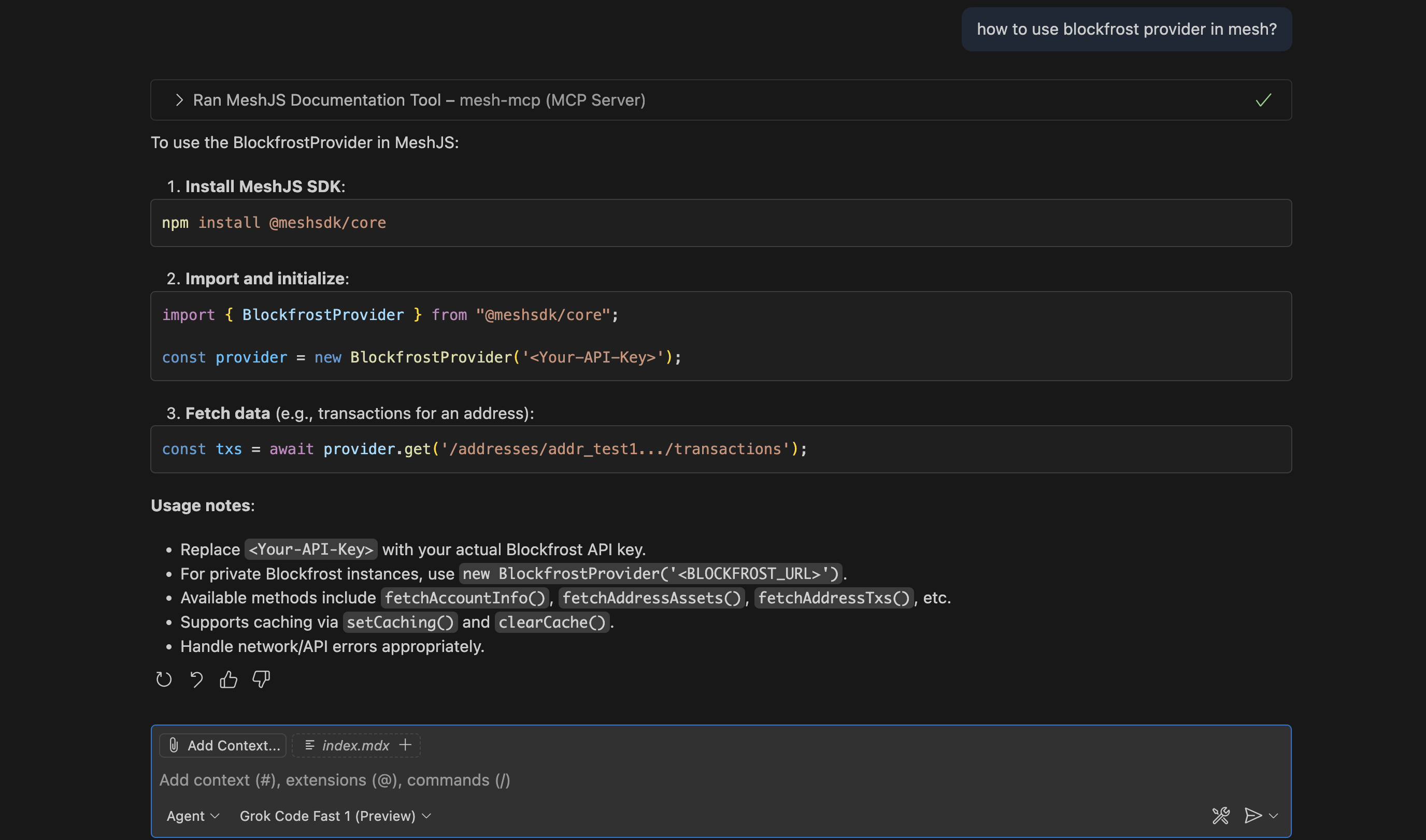
Task: Click the rerun without tools icon
Action: click(x=196, y=679)
